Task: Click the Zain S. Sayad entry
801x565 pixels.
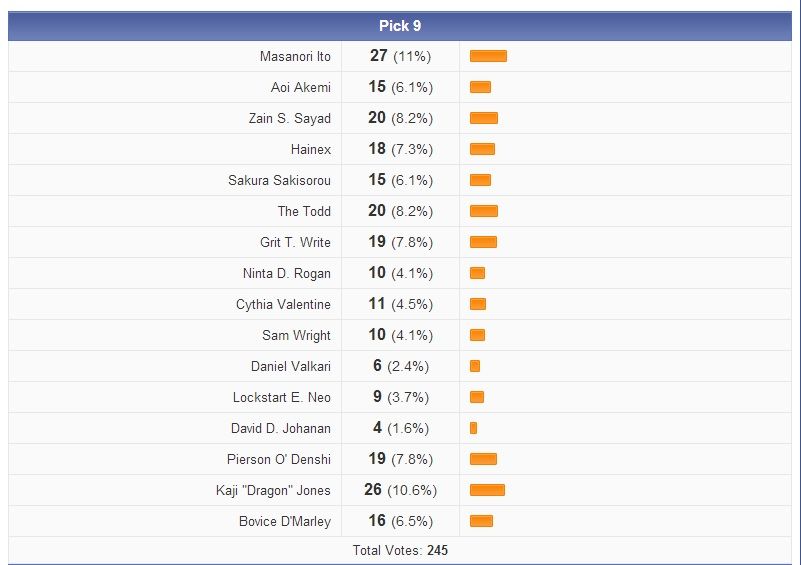Action: pyautogui.click(x=289, y=119)
